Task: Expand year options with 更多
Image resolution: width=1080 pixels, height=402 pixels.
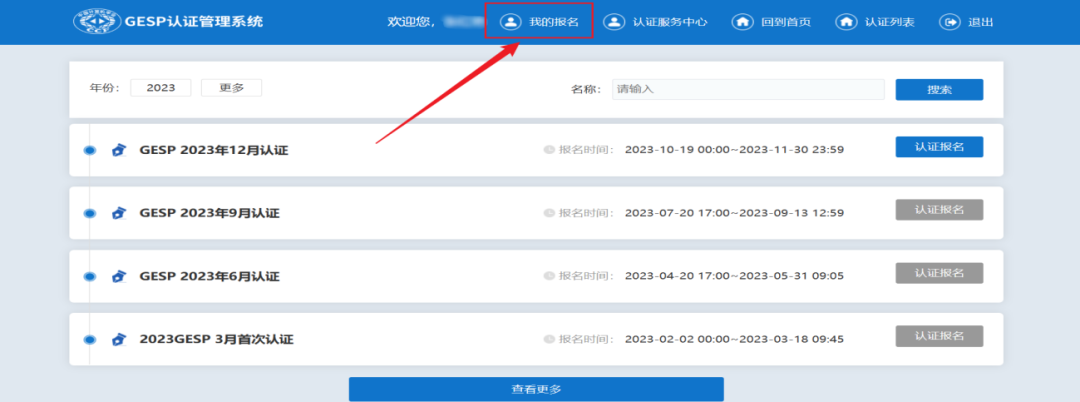Action: (x=231, y=87)
